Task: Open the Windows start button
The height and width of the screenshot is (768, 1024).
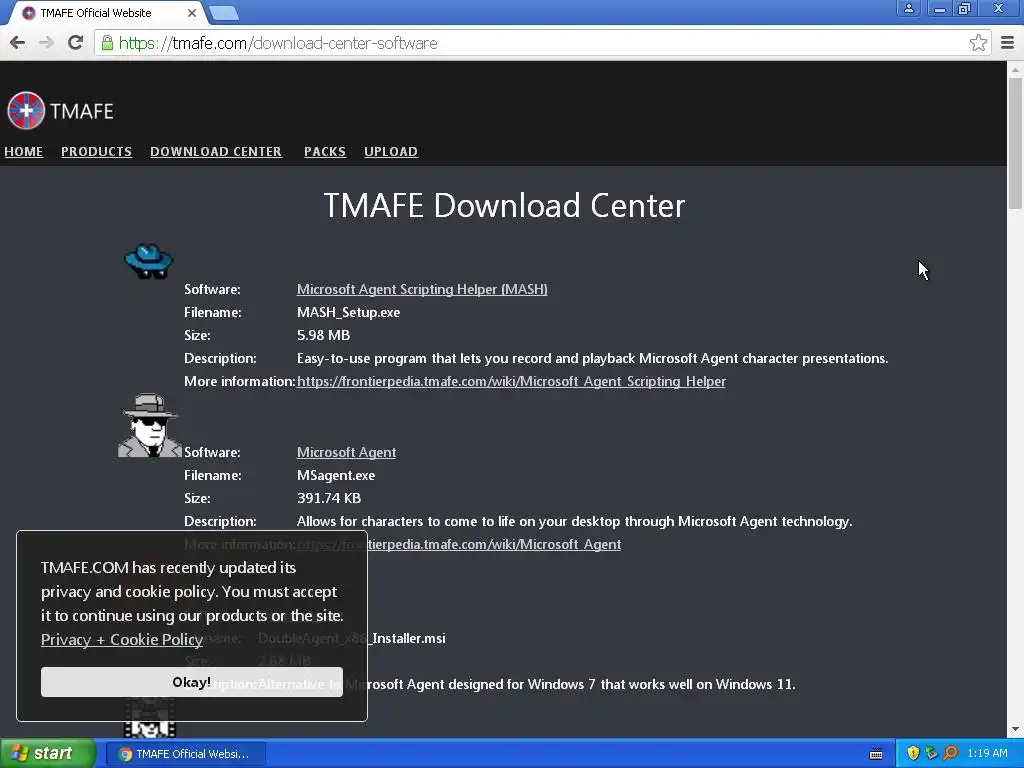Action: click(47, 754)
